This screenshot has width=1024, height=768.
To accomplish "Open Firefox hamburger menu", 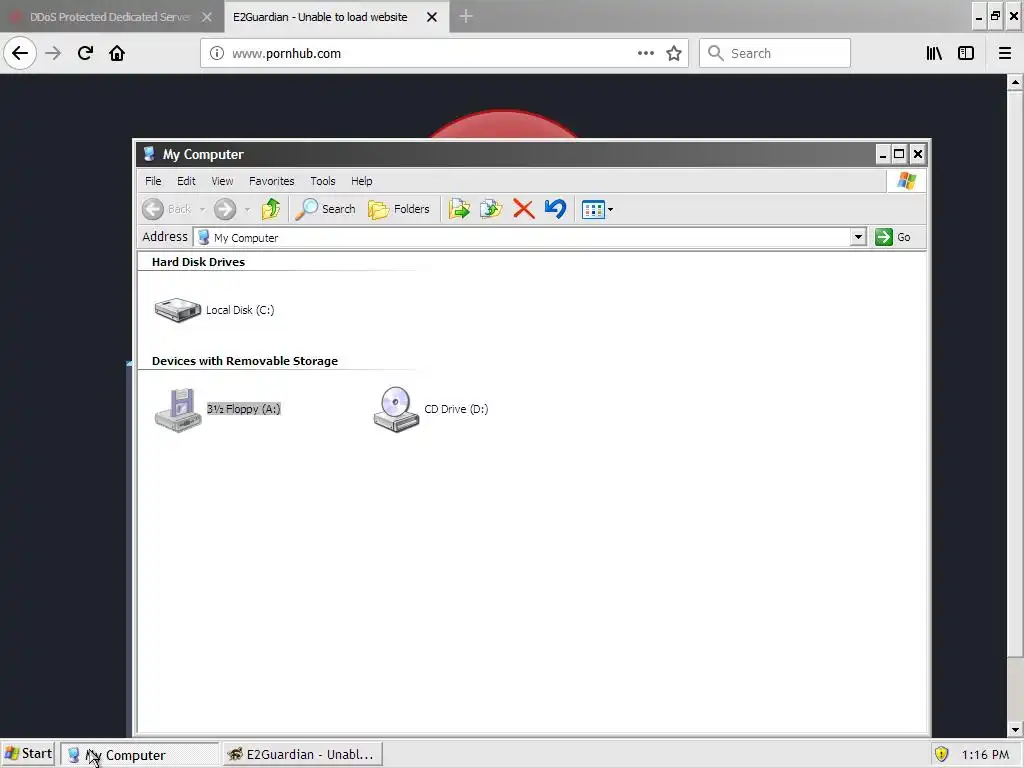I will click(1005, 53).
